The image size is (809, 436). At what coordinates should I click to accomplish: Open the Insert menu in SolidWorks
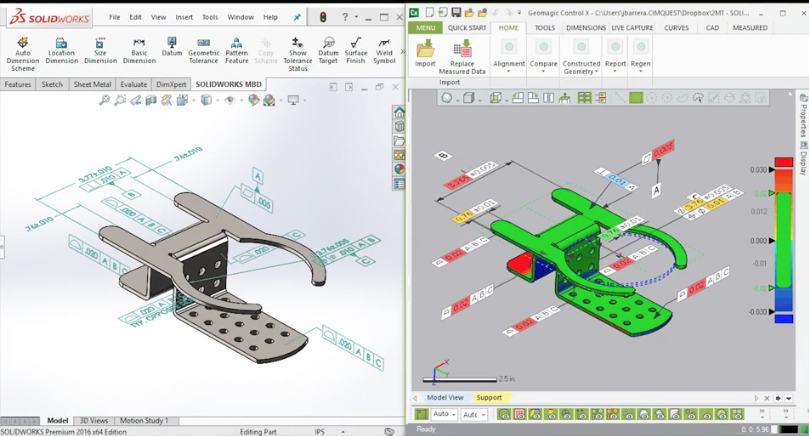[x=184, y=17]
